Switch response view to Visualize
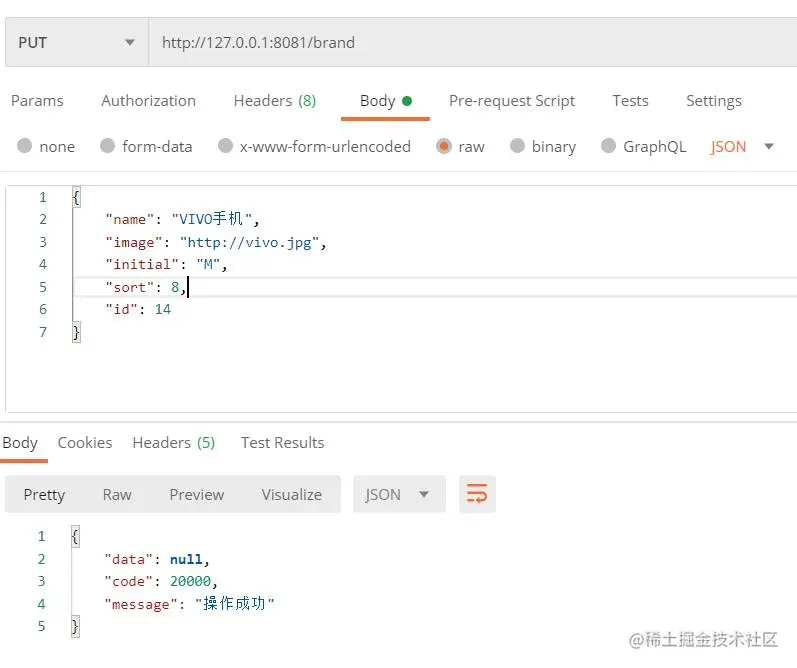 click(x=292, y=495)
